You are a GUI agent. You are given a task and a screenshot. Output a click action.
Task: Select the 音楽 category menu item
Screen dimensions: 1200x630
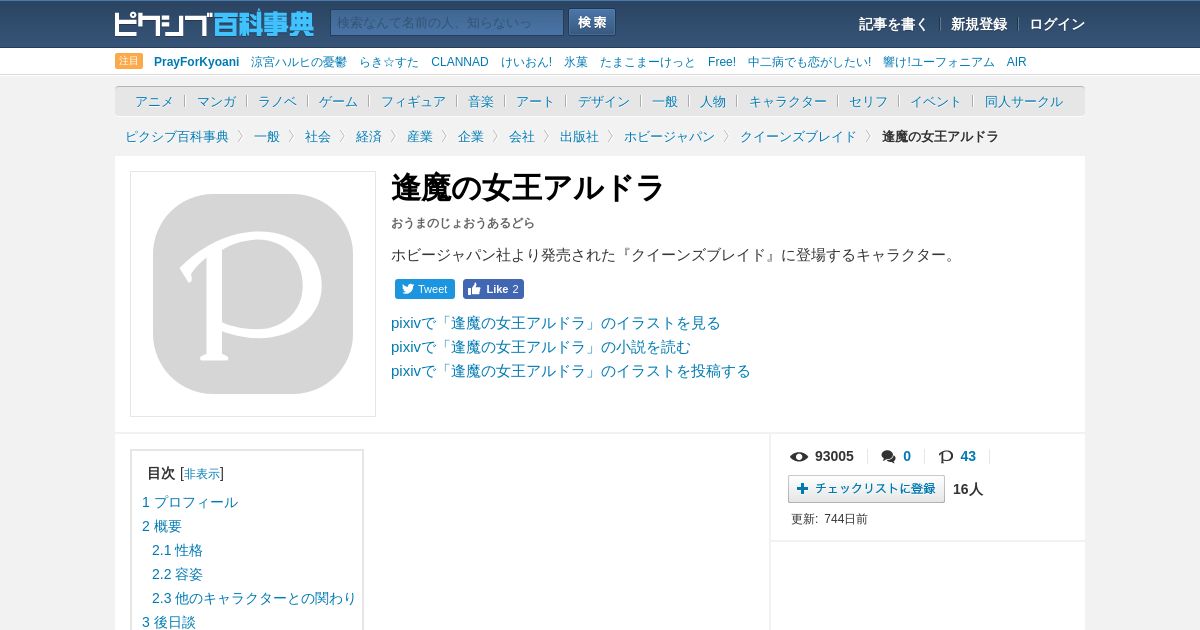click(481, 101)
